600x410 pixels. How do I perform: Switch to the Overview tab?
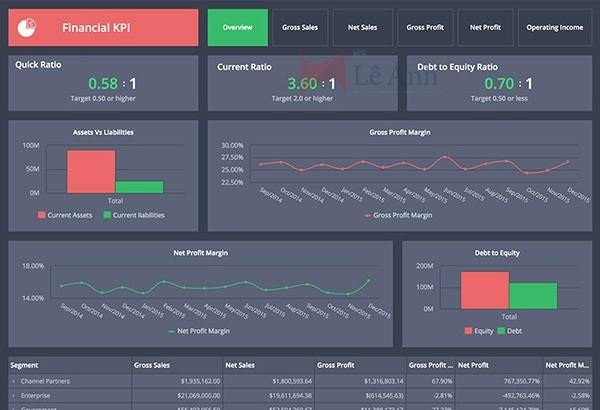pos(237,27)
